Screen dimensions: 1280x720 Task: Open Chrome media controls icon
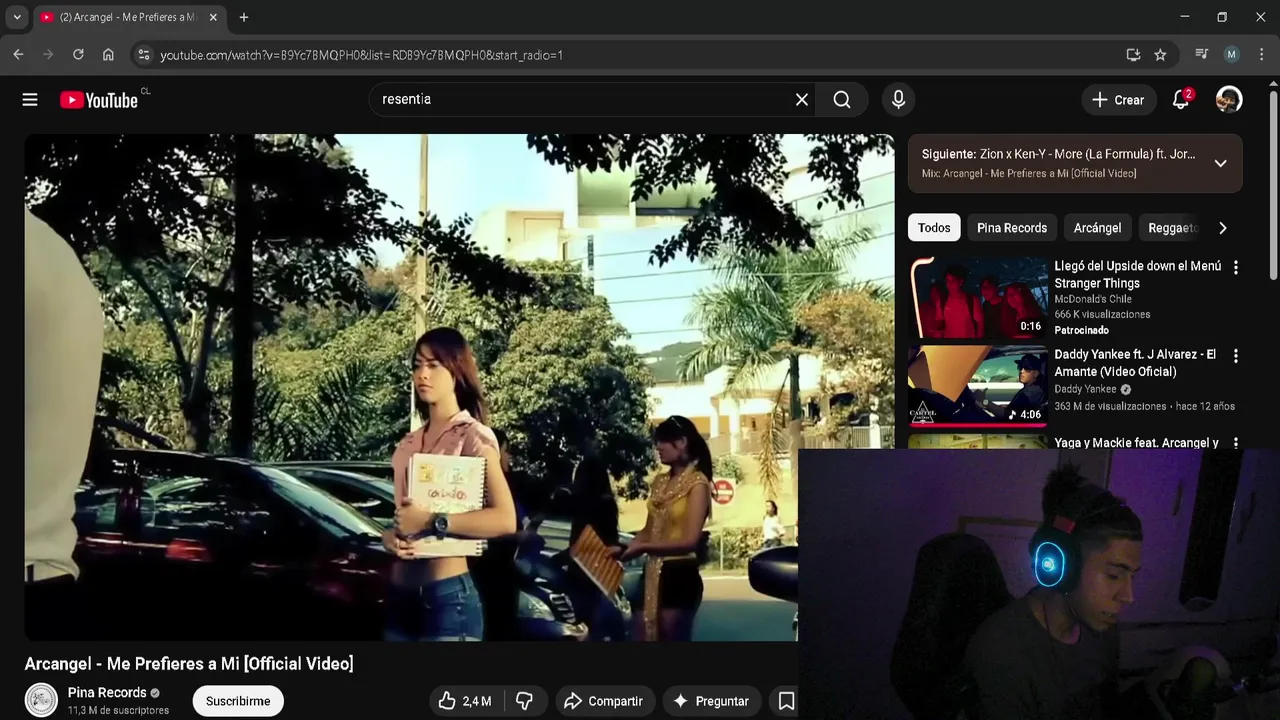pos(1202,55)
